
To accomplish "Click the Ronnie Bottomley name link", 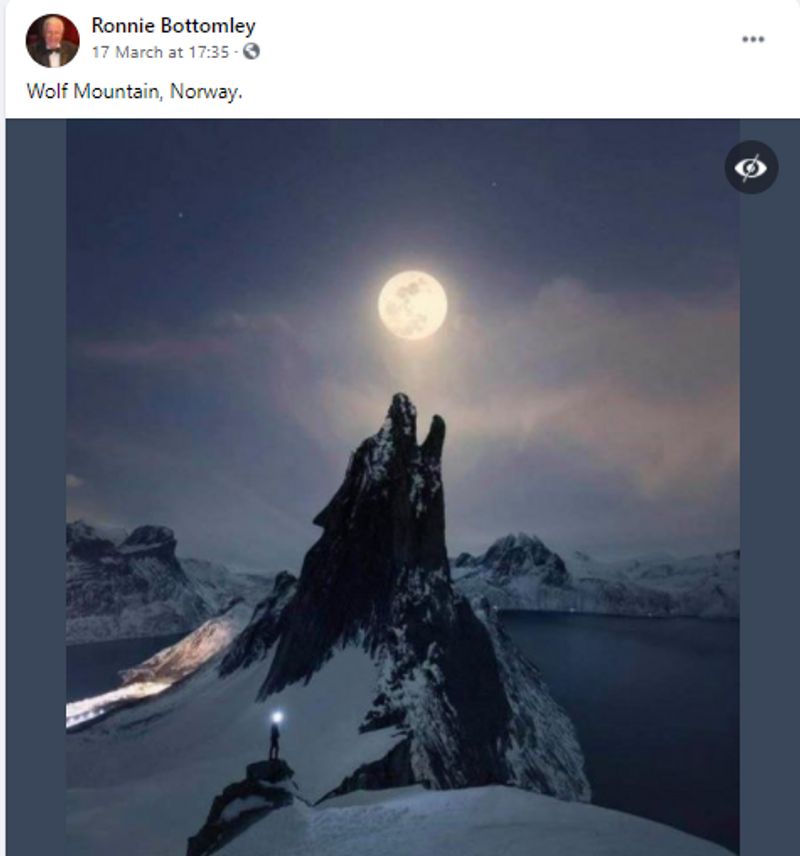I will tap(173, 26).
